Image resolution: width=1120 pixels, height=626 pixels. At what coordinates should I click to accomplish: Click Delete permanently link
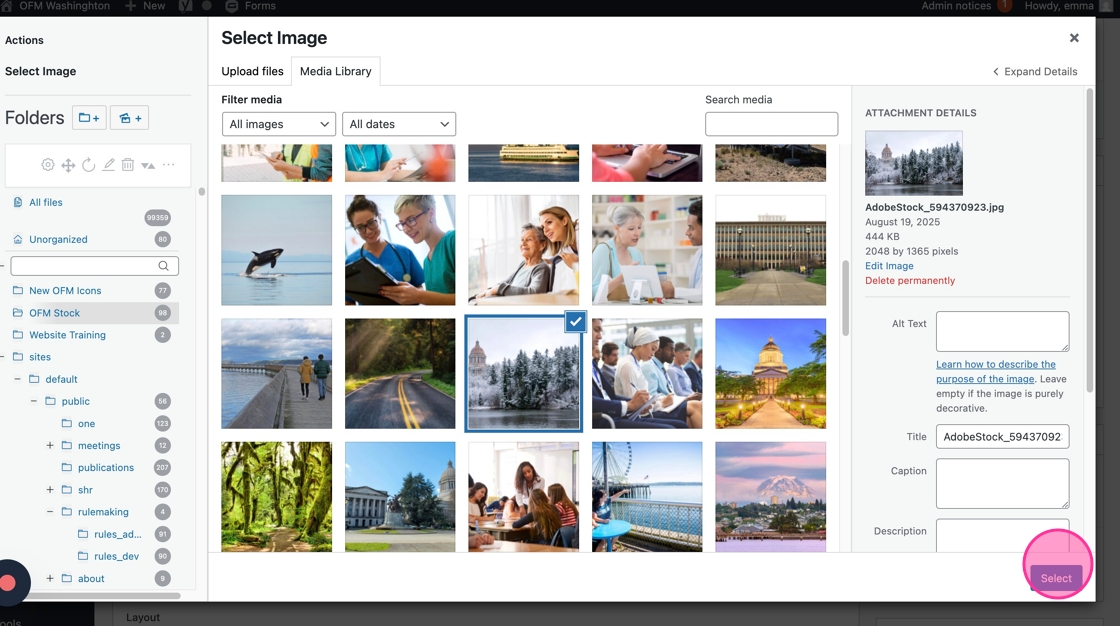(910, 280)
